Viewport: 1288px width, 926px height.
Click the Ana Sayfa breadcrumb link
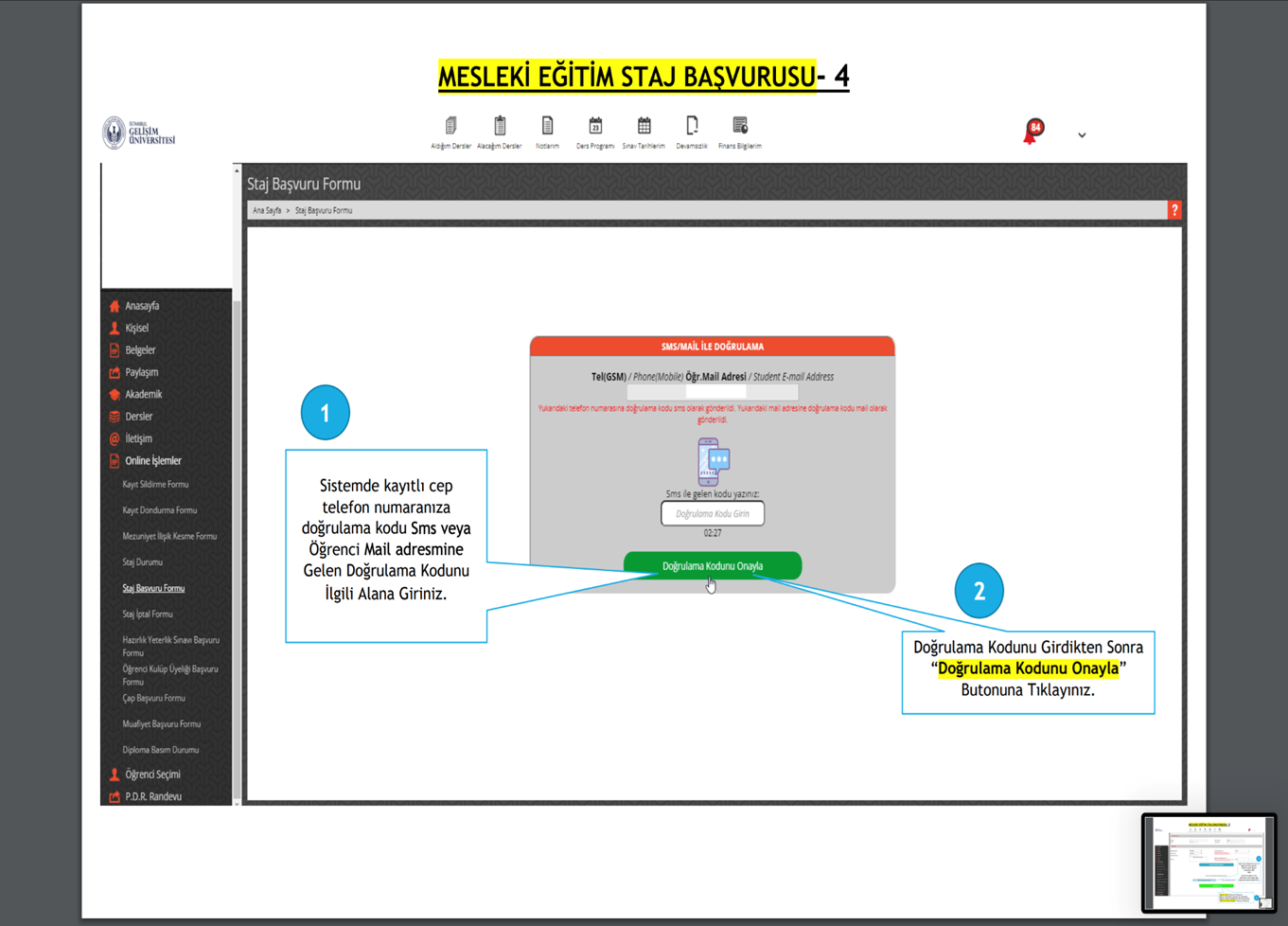[x=267, y=211]
